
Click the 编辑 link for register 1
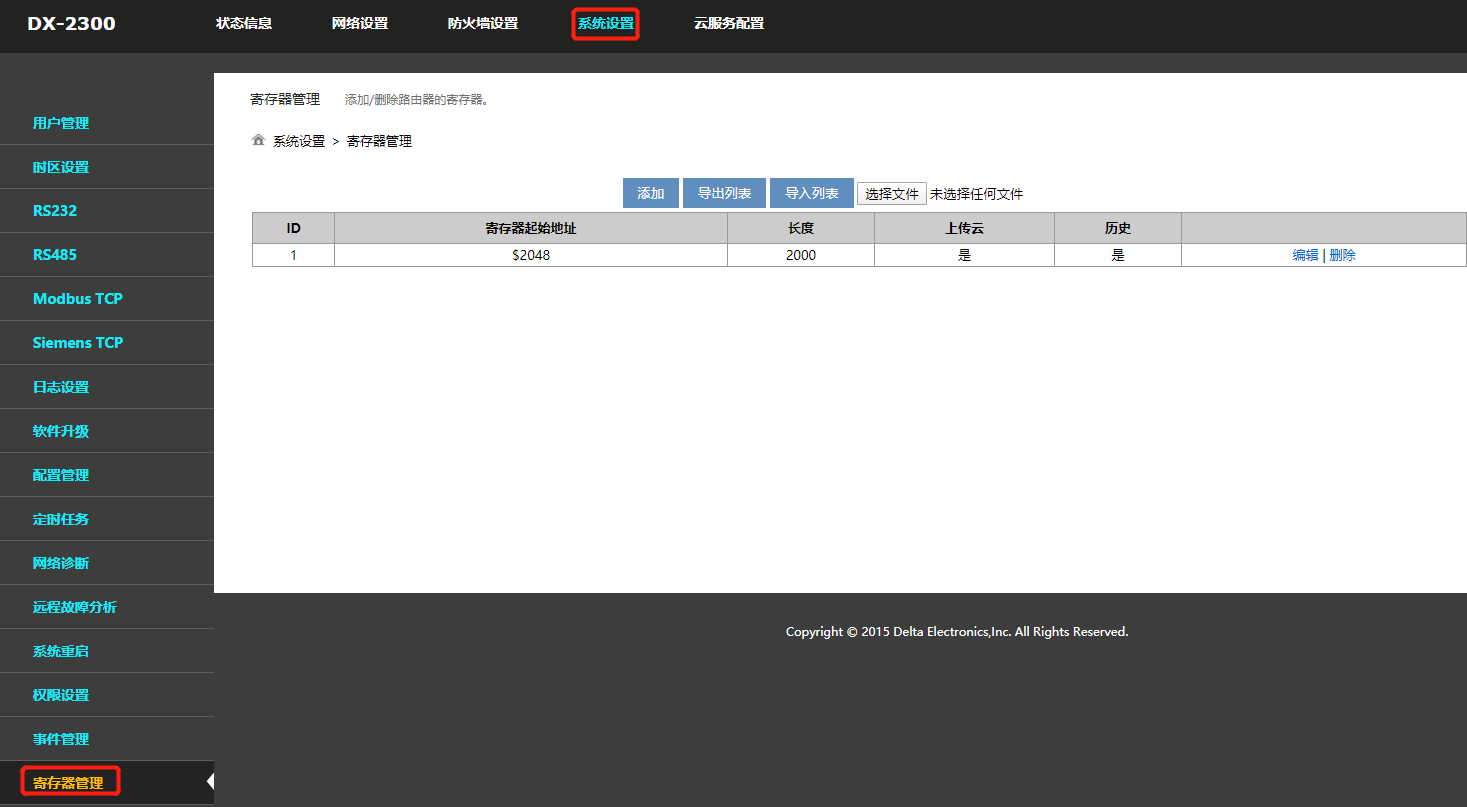[x=1305, y=255]
